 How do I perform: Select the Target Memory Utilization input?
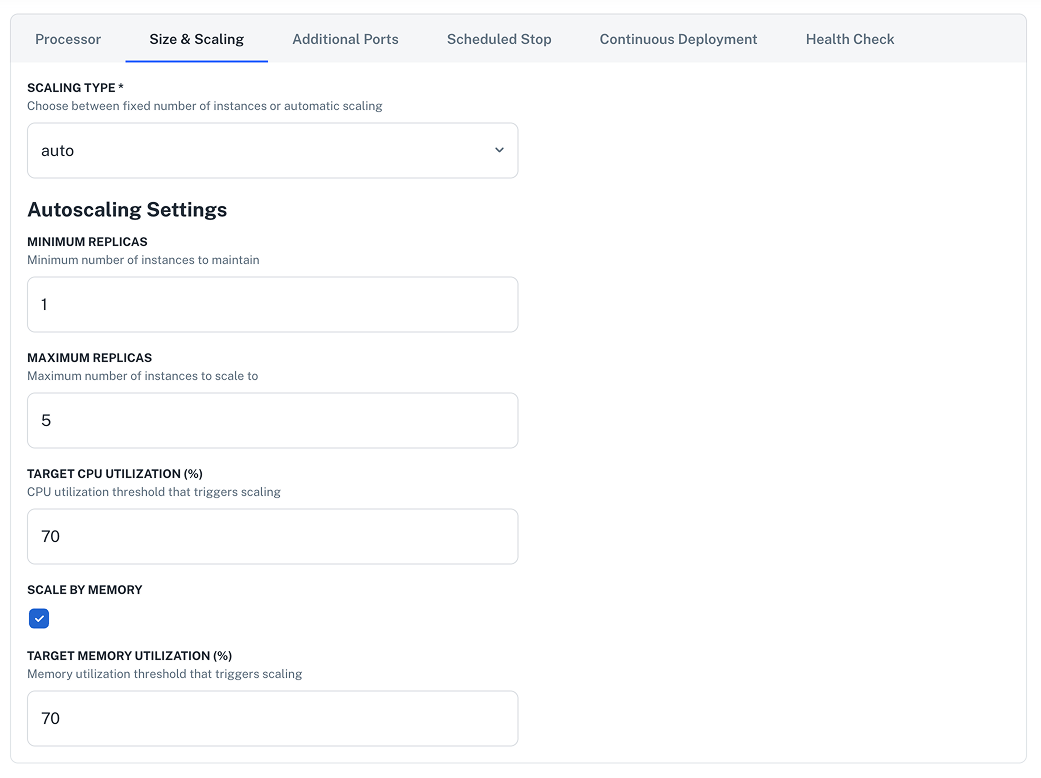[272, 718]
